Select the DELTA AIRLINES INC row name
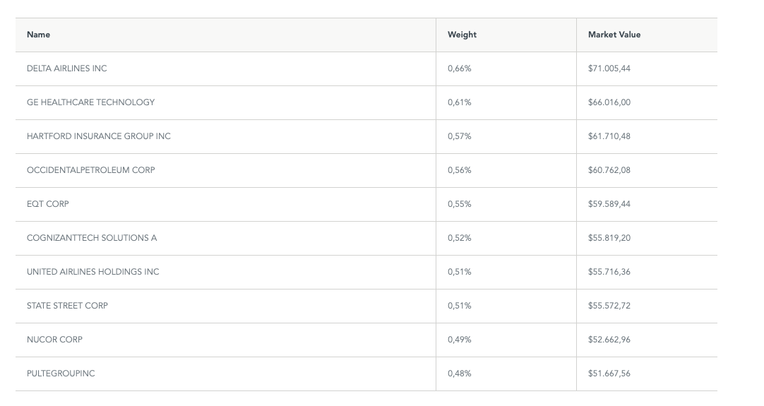 tap(67, 69)
